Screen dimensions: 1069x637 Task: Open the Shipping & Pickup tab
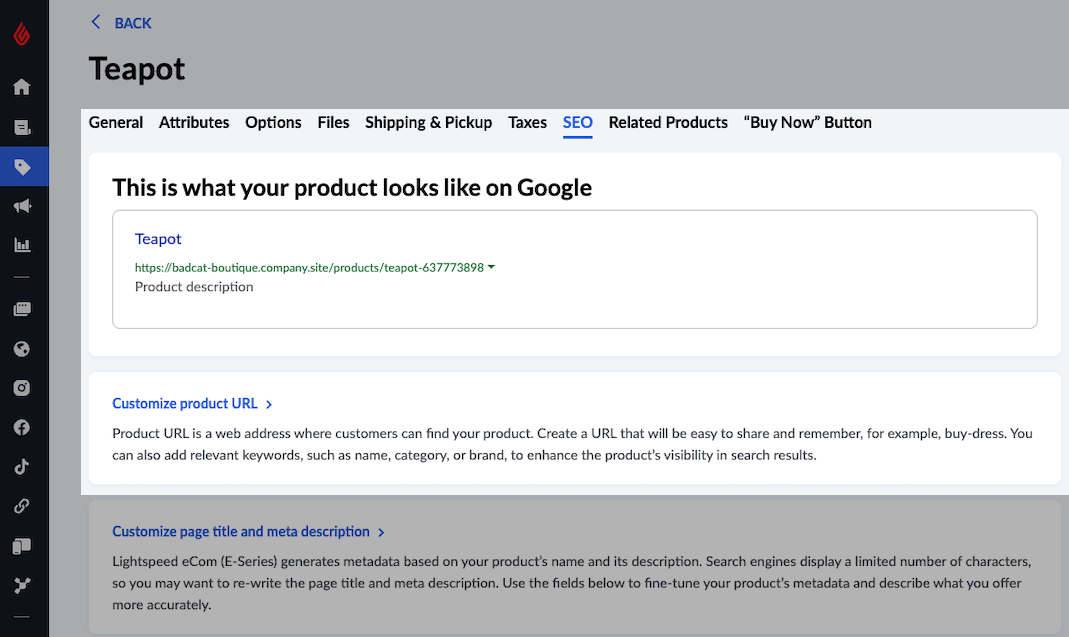[x=428, y=122]
